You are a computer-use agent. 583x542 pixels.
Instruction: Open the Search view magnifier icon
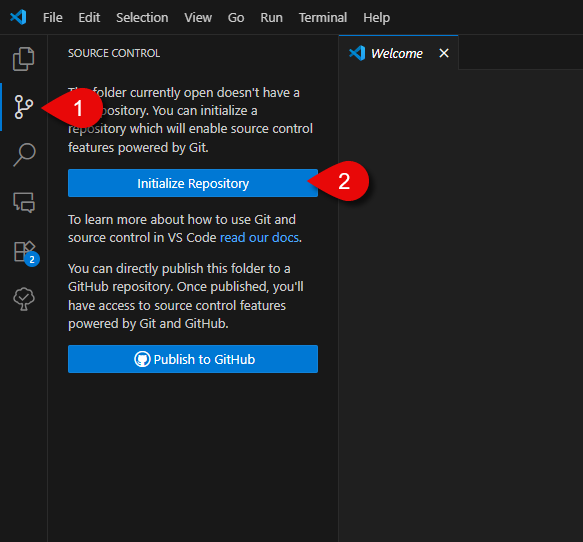pyautogui.click(x=24, y=155)
